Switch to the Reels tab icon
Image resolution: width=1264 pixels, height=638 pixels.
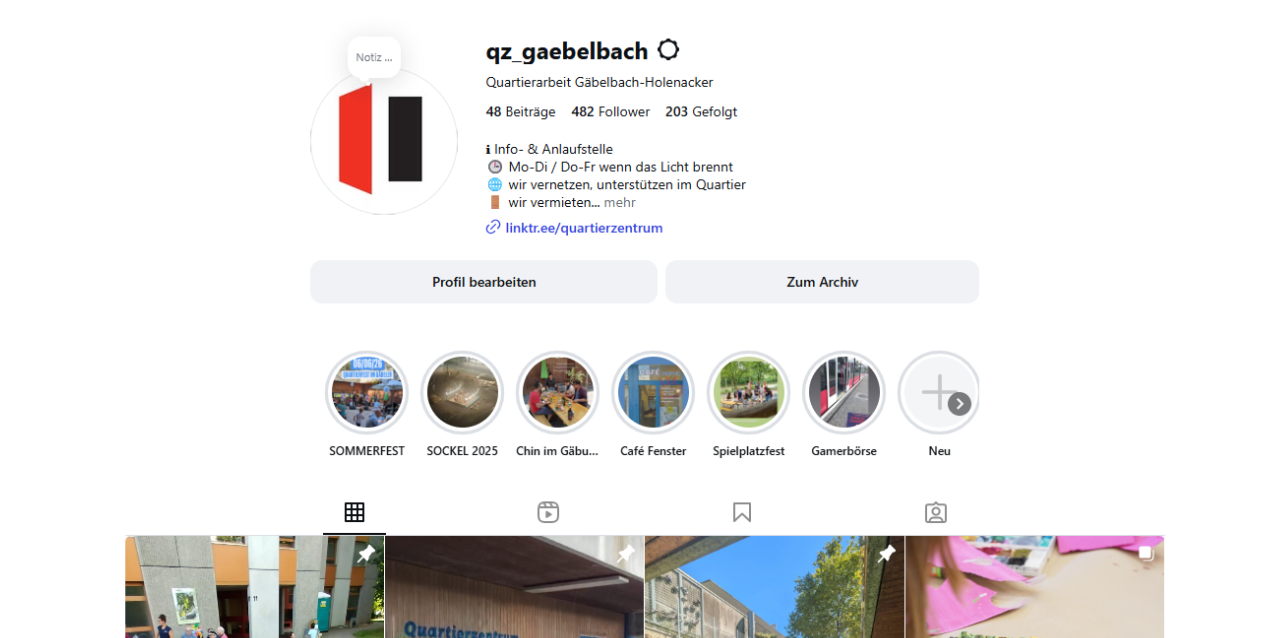tap(548, 512)
